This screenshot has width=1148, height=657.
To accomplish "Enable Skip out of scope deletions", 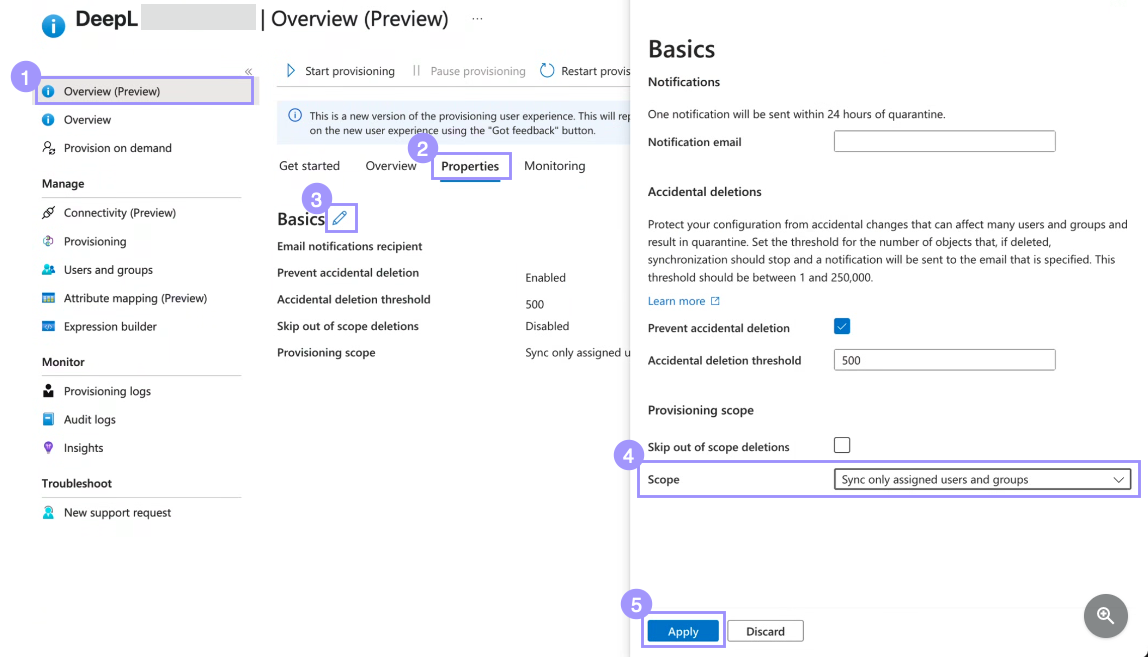I will [842, 446].
